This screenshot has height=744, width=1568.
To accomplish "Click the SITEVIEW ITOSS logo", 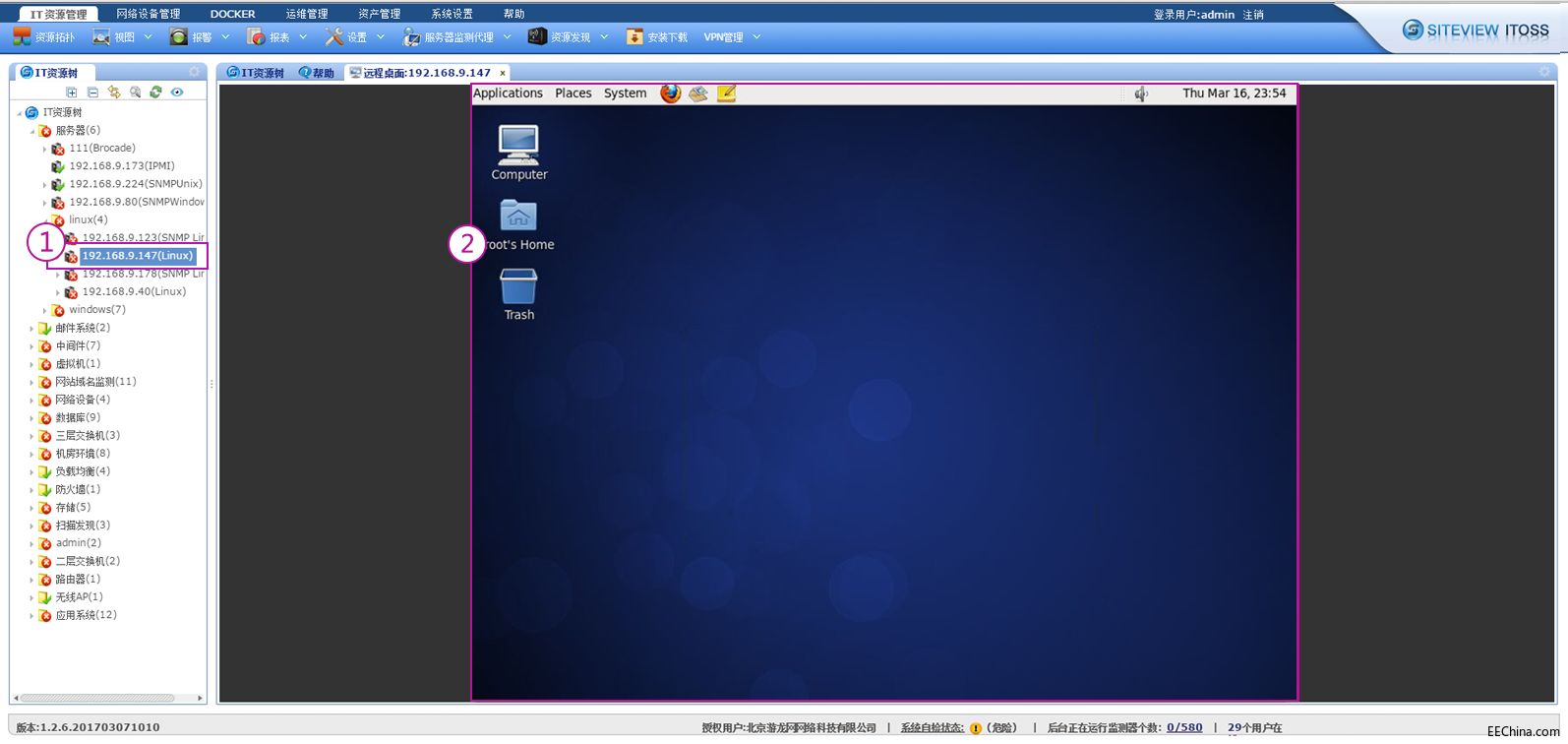I will coord(1476,31).
